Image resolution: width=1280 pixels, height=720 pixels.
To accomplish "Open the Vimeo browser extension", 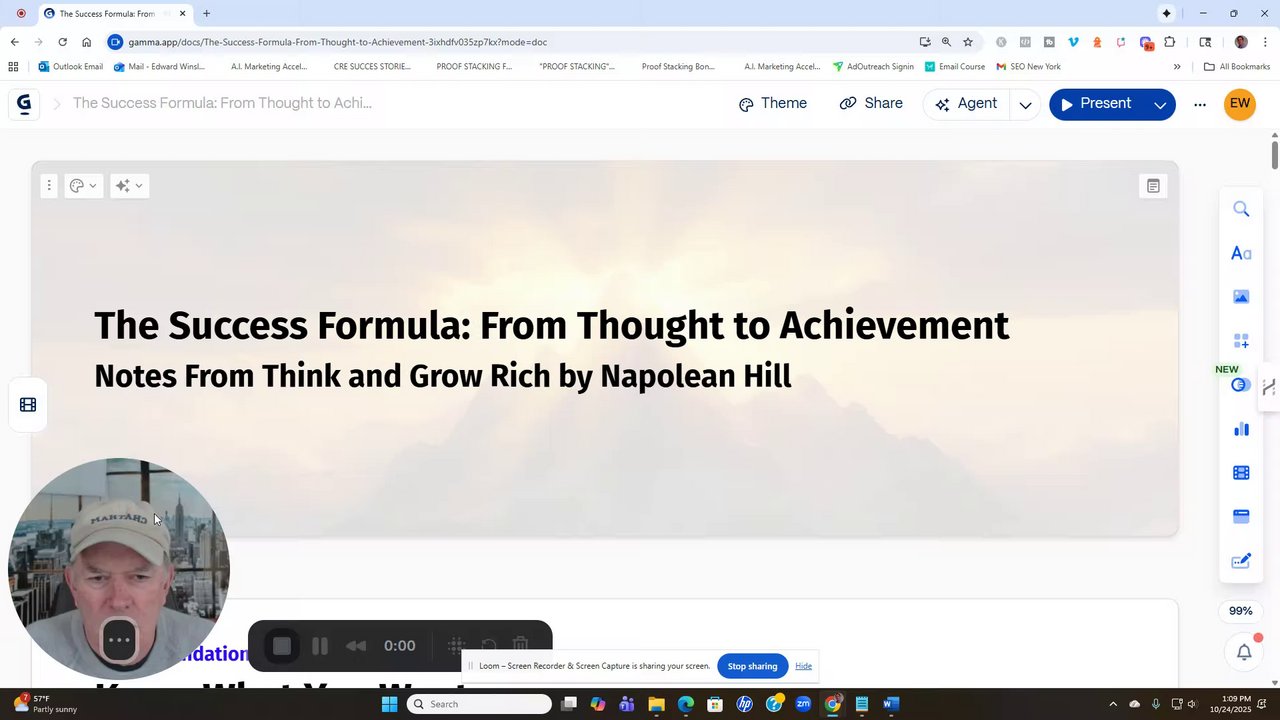I will click(1073, 42).
